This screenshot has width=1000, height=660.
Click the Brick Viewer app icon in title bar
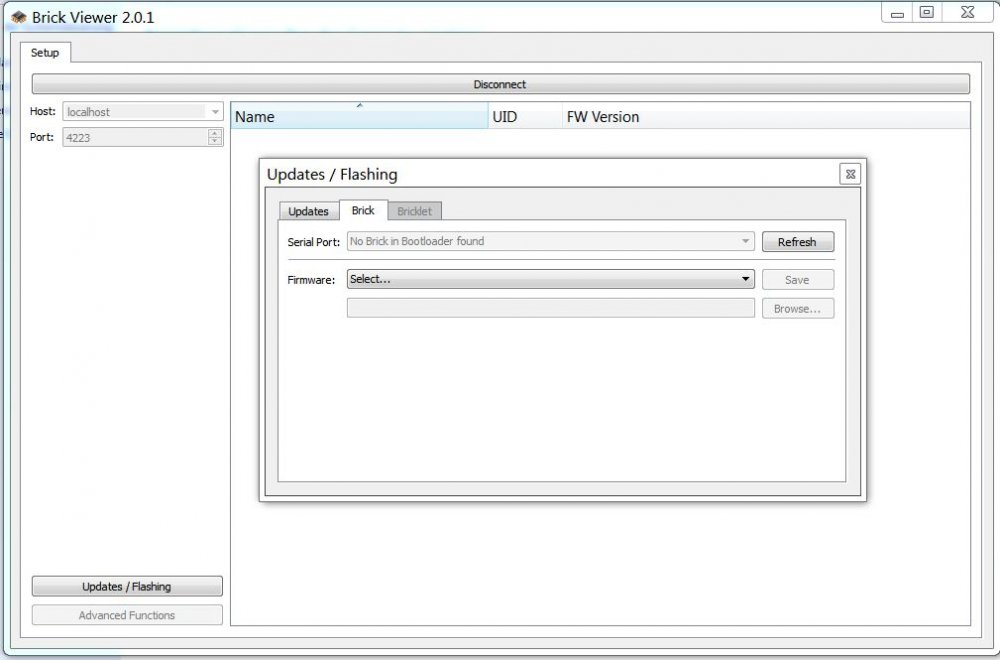tap(18, 17)
